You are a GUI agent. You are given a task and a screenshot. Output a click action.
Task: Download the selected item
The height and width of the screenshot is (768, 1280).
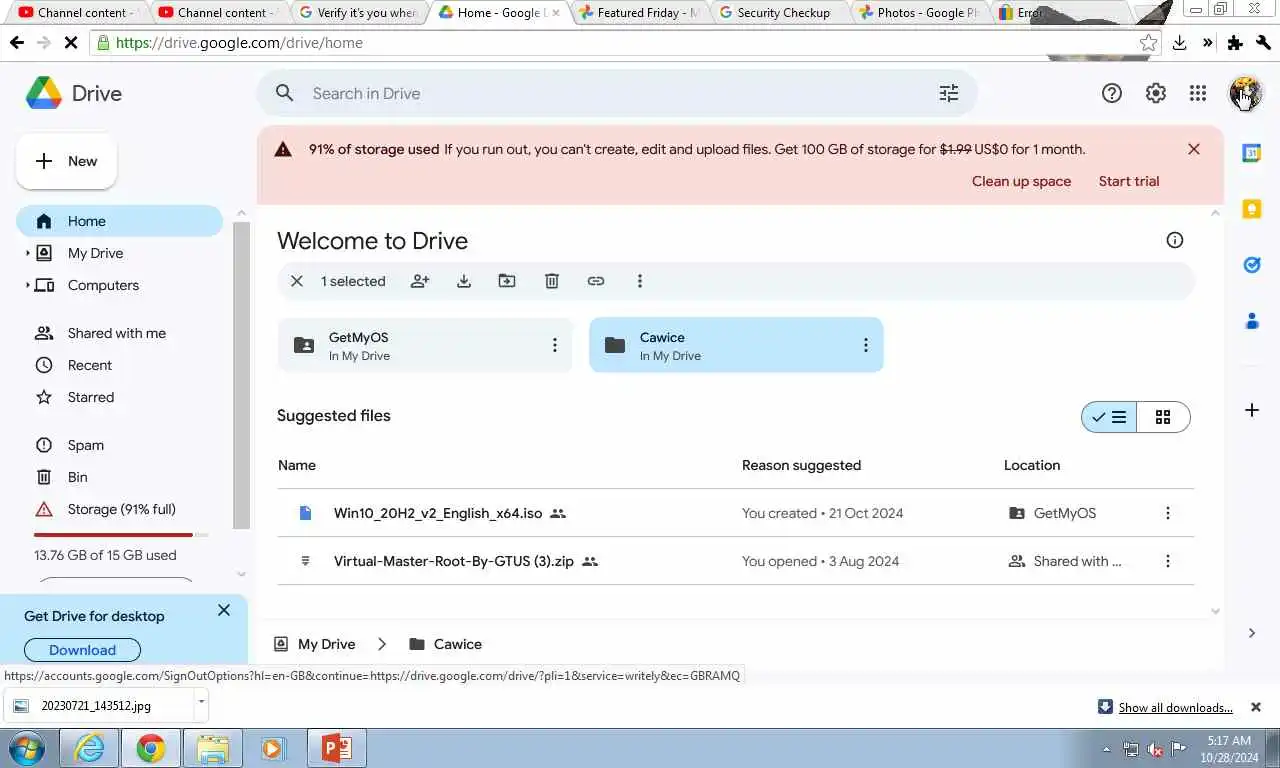pos(464,281)
